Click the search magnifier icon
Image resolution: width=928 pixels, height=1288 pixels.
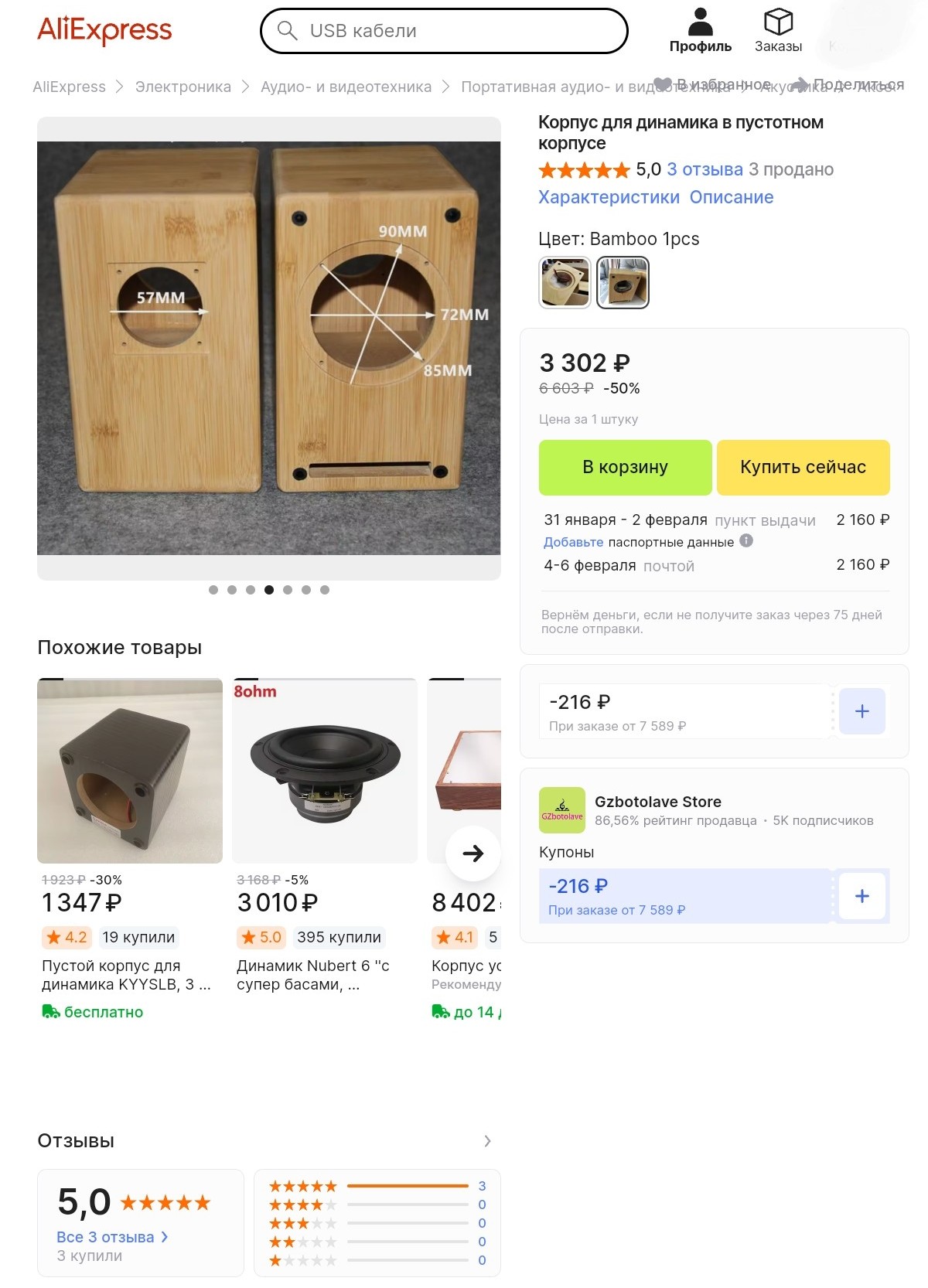click(287, 31)
